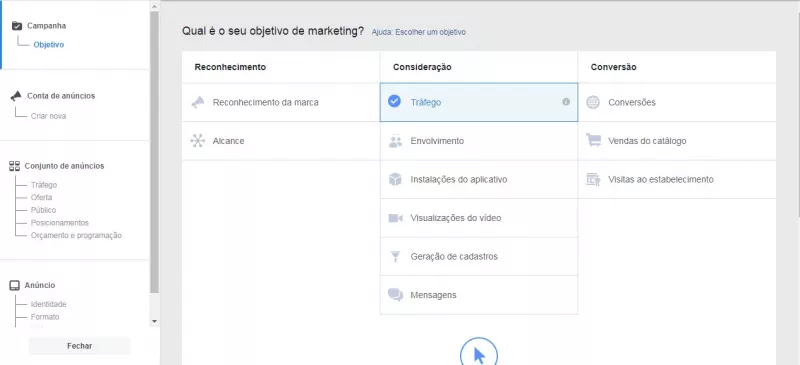Click the Alcance reach icon
This screenshot has width=800, height=365.
(197, 141)
